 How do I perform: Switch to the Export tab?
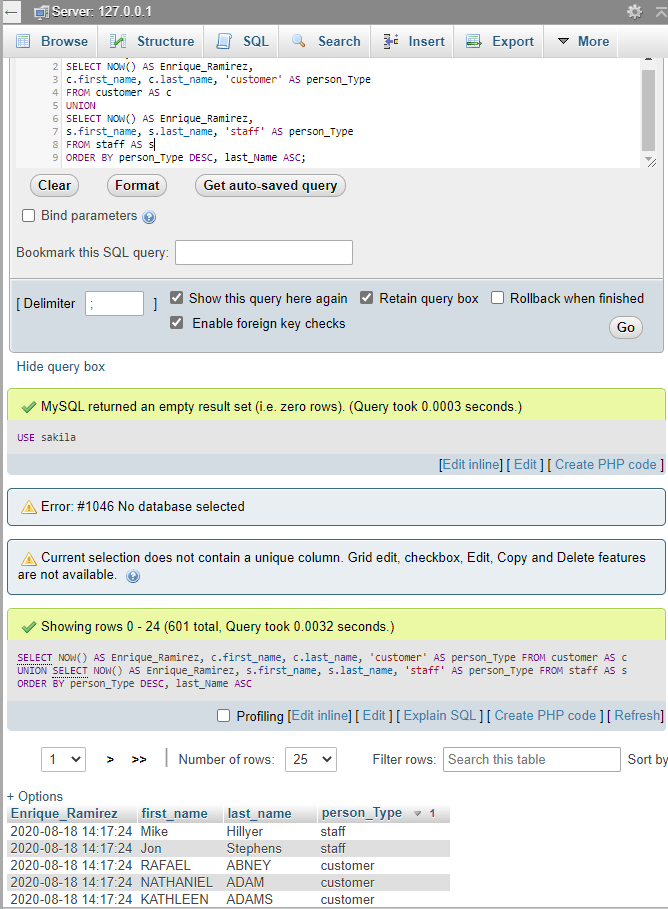[x=500, y=41]
